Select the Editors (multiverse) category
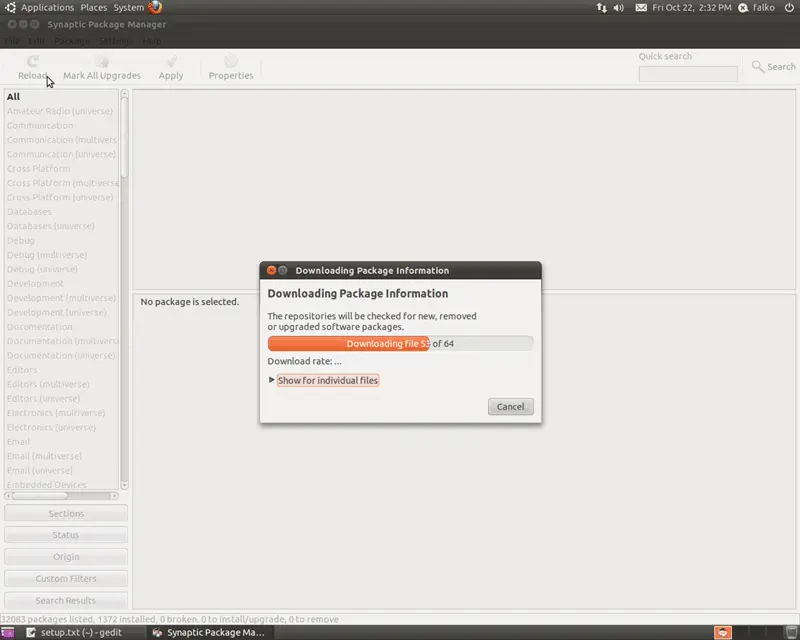 (x=48, y=384)
